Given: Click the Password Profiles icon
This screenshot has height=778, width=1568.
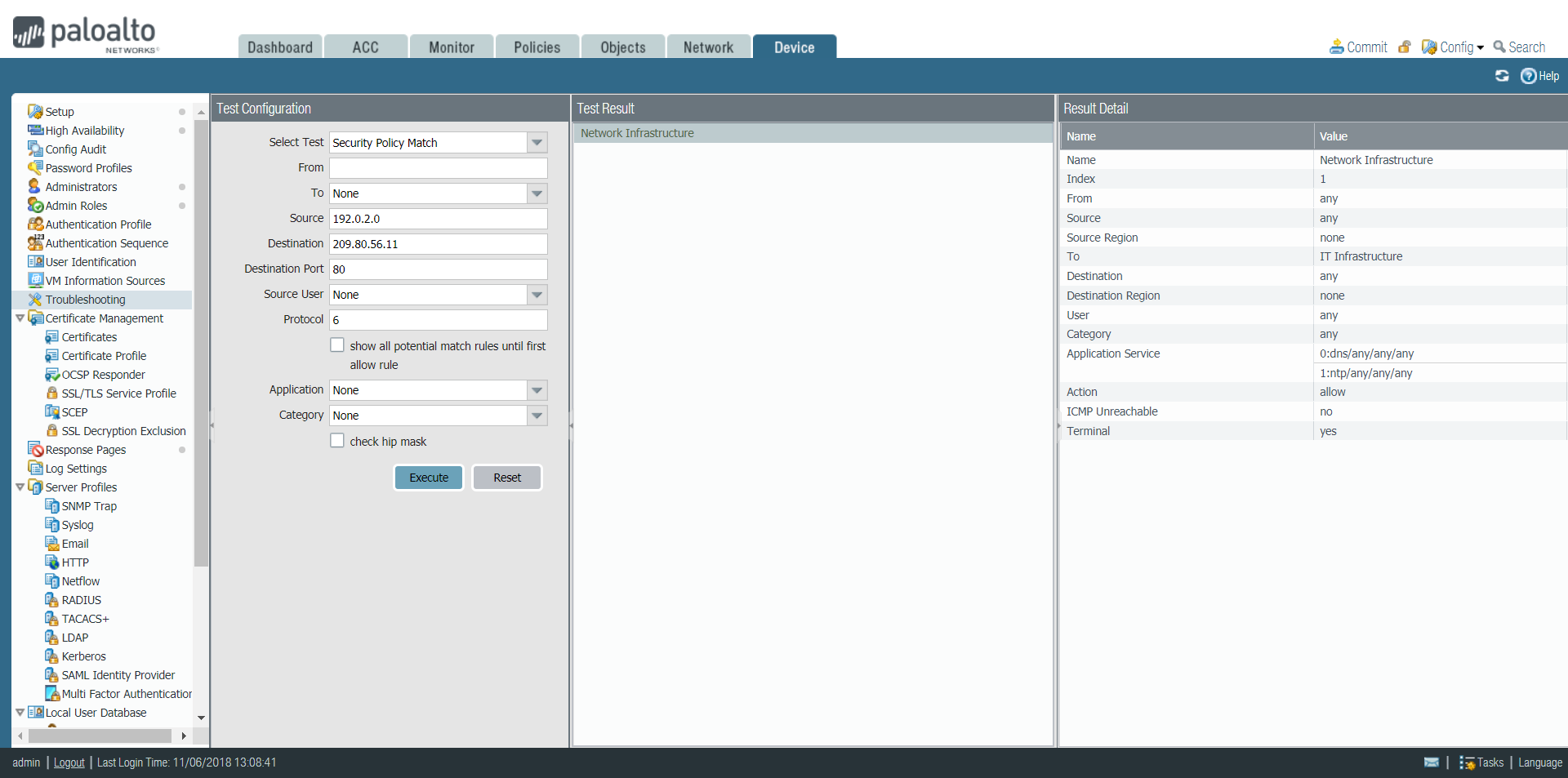Looking at the screenshot, I should point(35,168).
